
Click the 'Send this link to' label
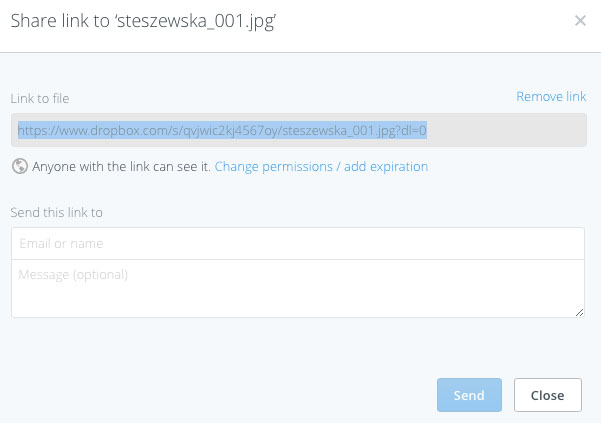pos(56,212)
